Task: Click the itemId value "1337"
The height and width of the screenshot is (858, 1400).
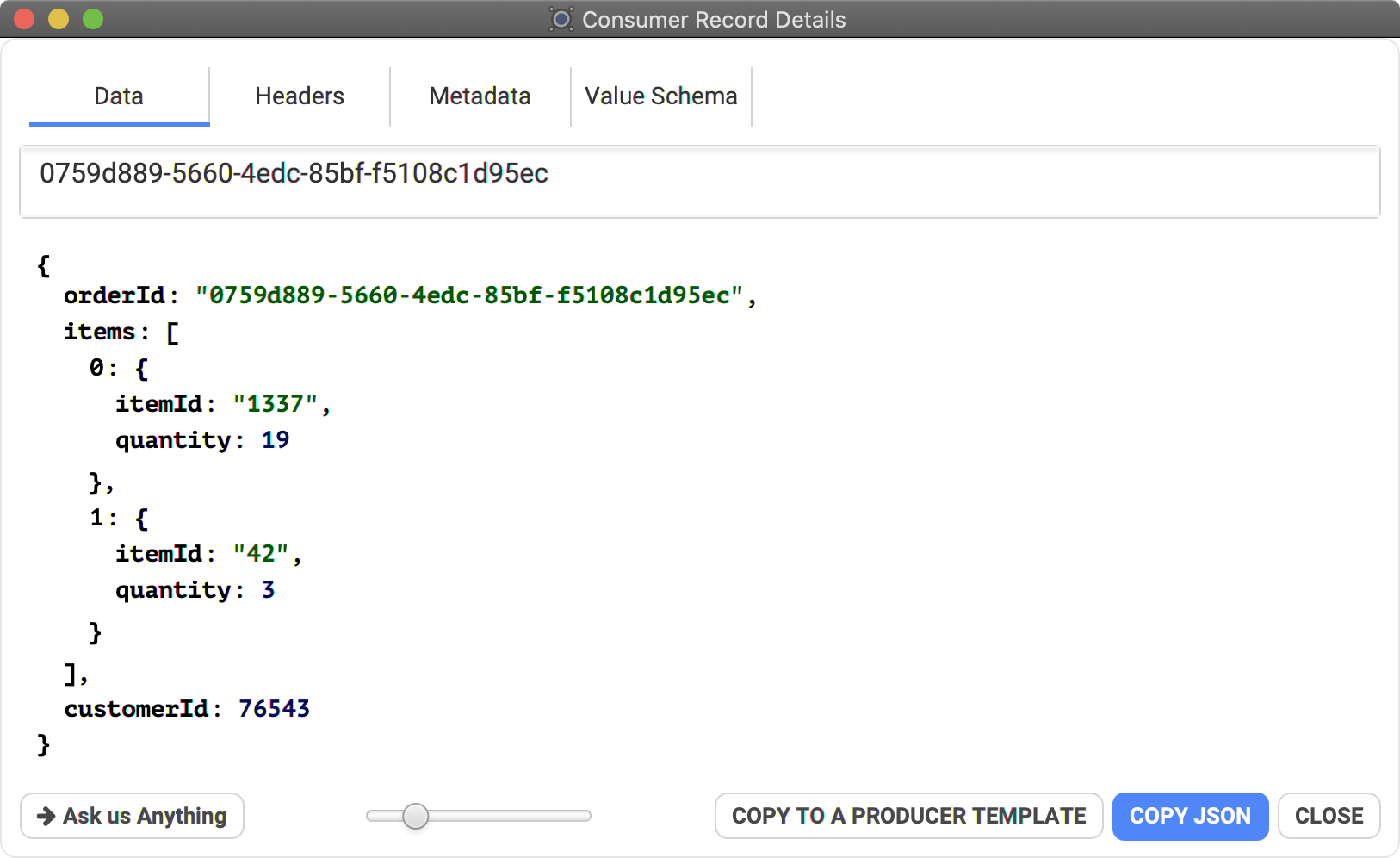Action: coord(276,404)
